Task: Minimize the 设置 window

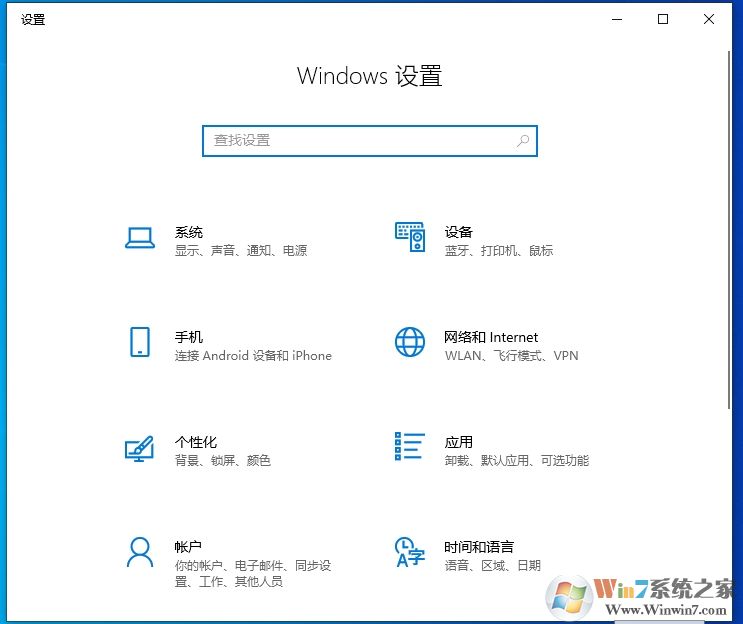Action: [617, 19]
